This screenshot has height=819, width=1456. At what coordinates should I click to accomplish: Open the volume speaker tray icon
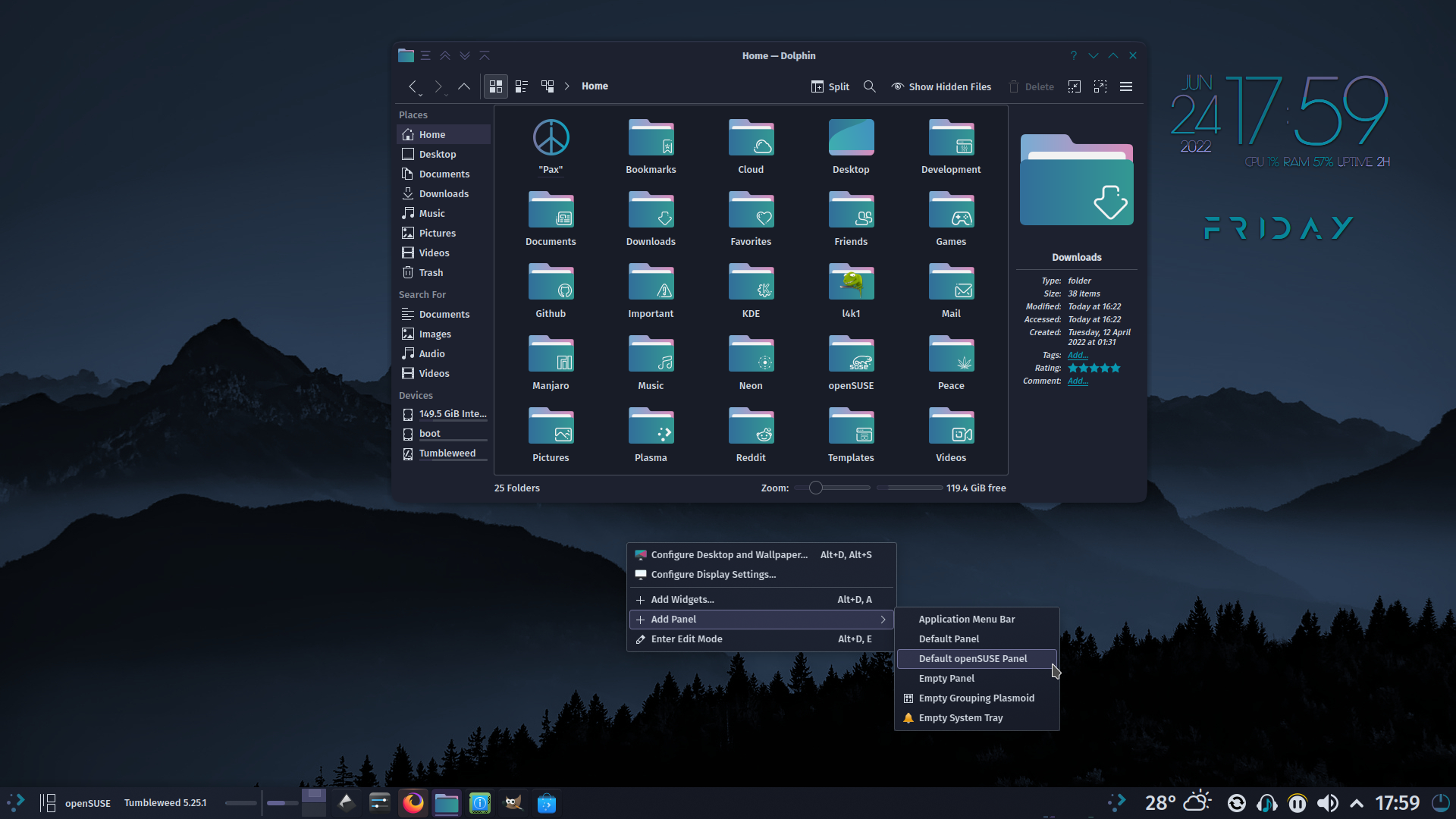(1328, 803)
